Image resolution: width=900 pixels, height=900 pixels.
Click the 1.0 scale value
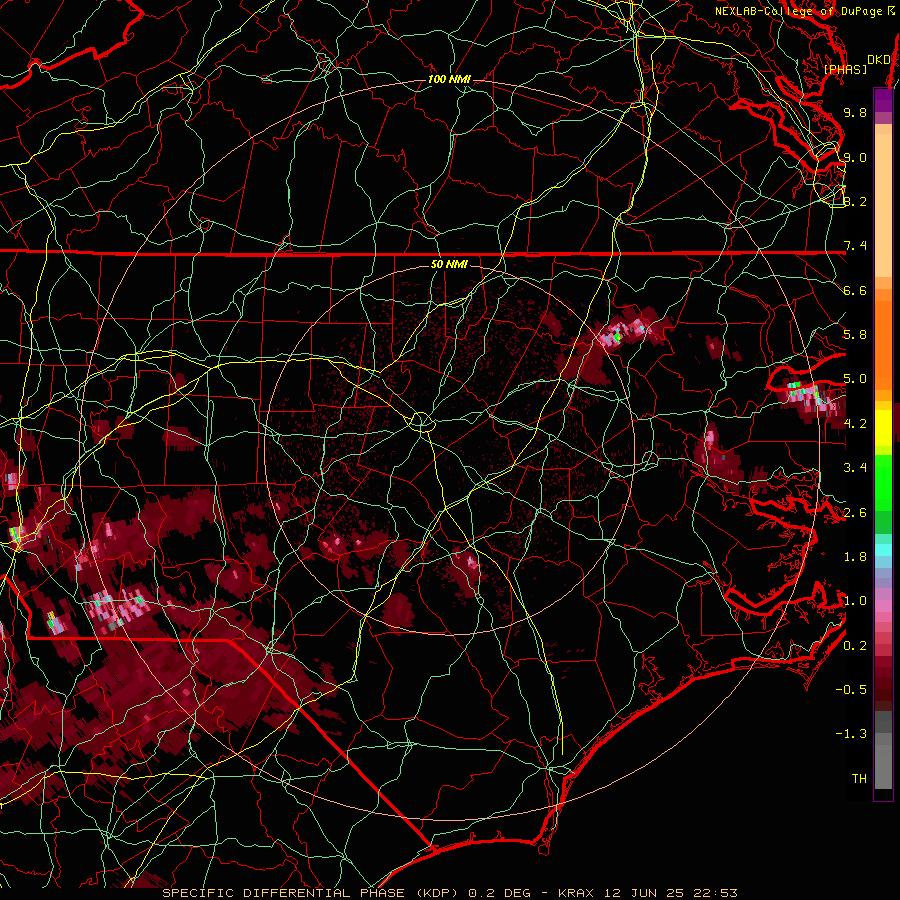pos(855,601)
